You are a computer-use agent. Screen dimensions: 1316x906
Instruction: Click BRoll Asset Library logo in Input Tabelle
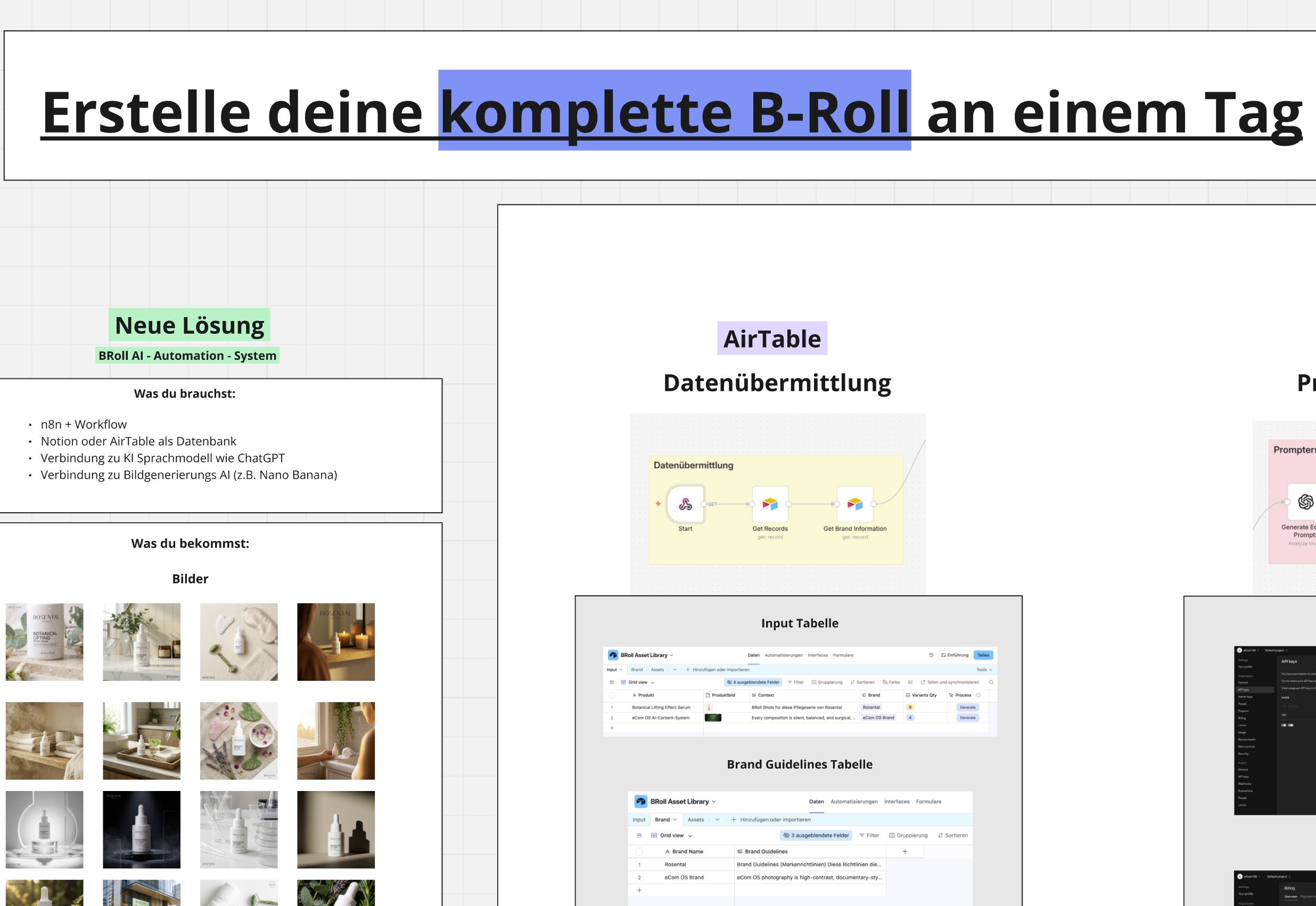coord(613,655)
